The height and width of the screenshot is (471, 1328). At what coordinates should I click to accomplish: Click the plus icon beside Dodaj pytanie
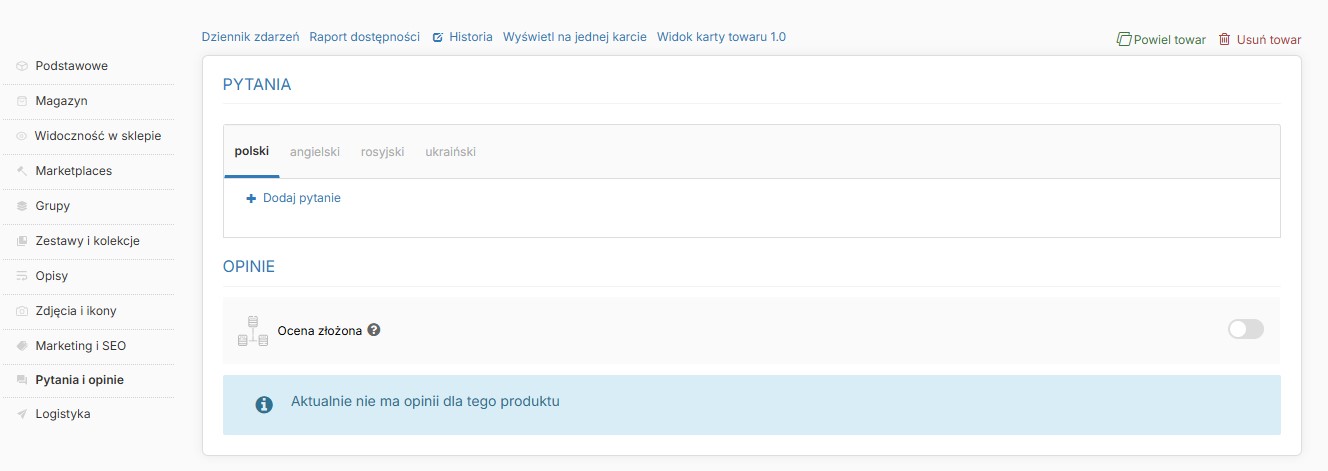(251, 198)
